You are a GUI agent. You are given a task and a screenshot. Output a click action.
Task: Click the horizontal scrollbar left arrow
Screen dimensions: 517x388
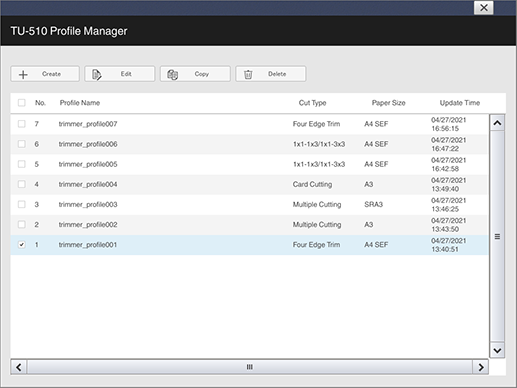(19, 367)
